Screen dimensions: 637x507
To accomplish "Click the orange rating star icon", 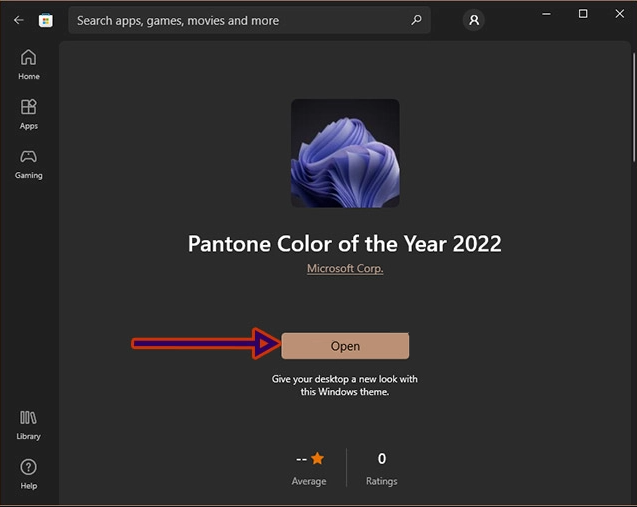I will (x=317, y=459).
